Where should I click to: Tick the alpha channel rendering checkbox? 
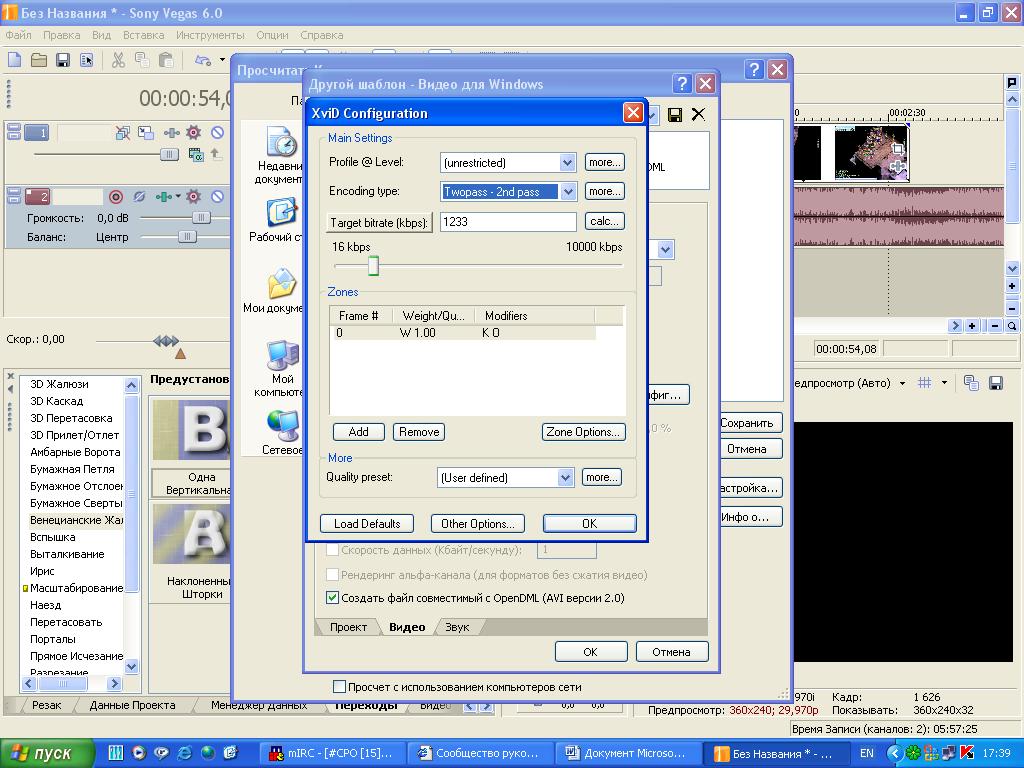coord(332,574)
